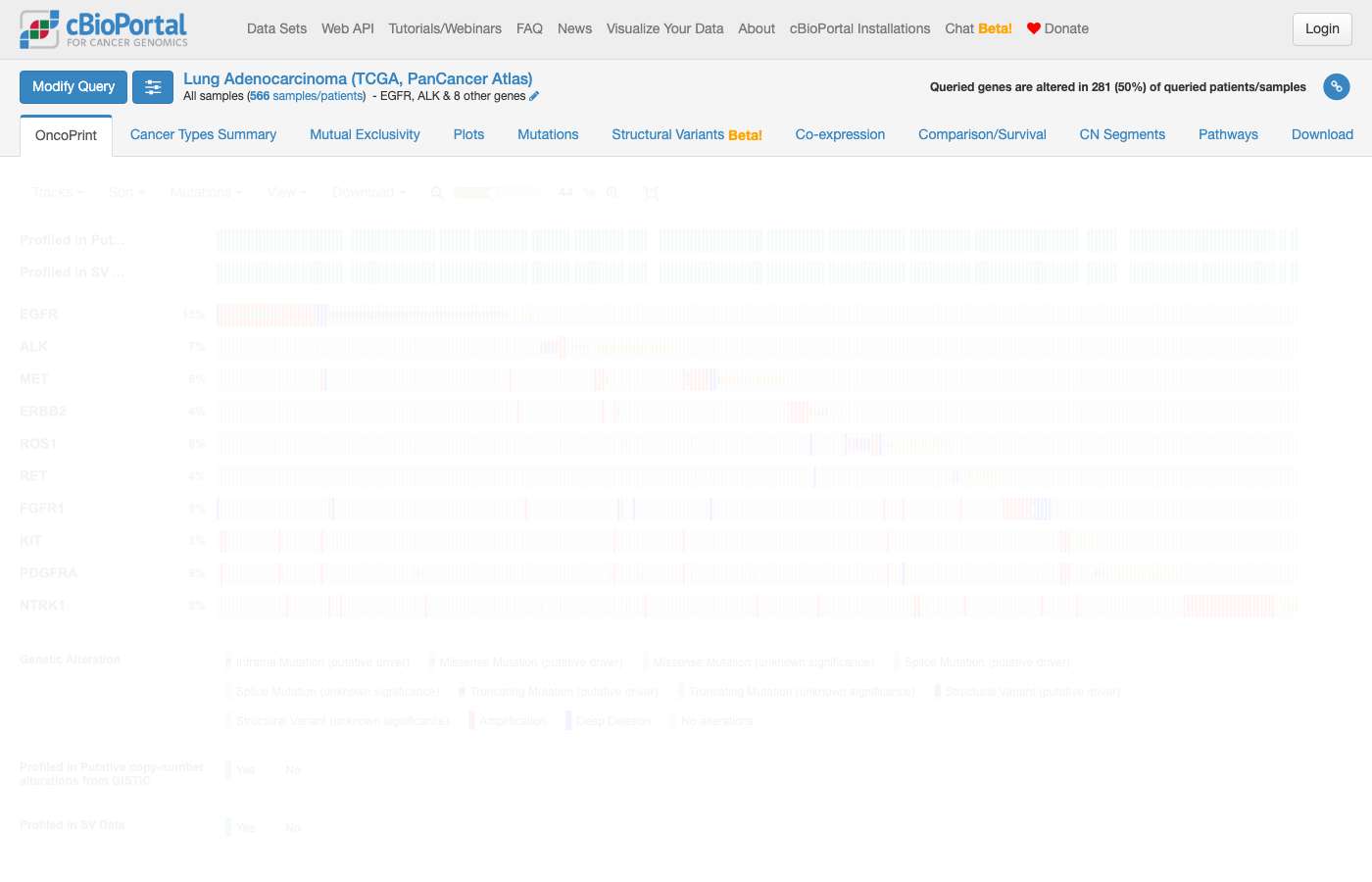
Task: Click the OncoPrint zoom in magnifier icon
Action: 612,192
